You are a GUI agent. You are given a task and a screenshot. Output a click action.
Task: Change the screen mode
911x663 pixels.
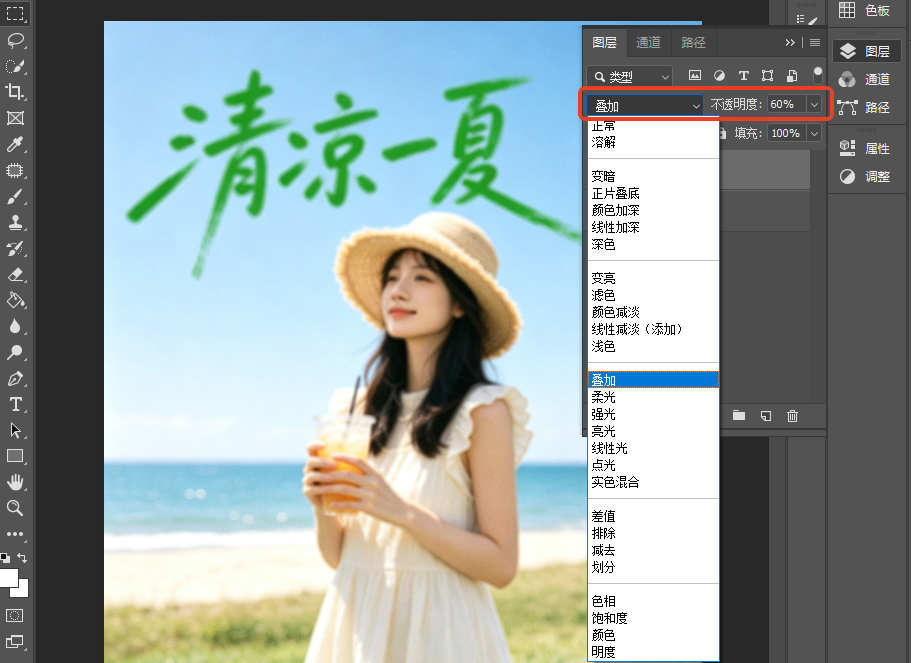[x=15, y=642]
